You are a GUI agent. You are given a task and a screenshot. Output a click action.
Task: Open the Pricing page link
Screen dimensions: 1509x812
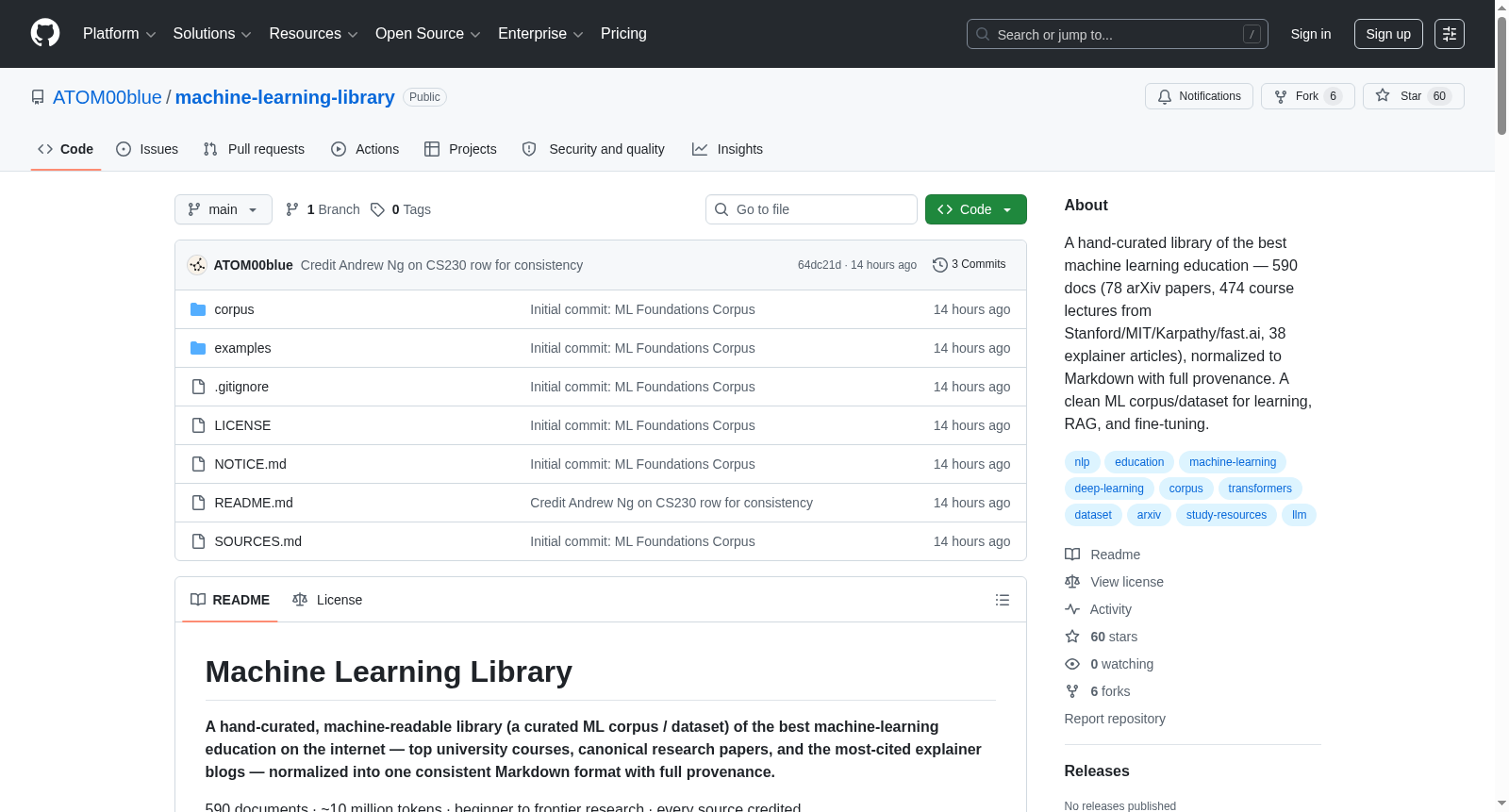point(623,34)
